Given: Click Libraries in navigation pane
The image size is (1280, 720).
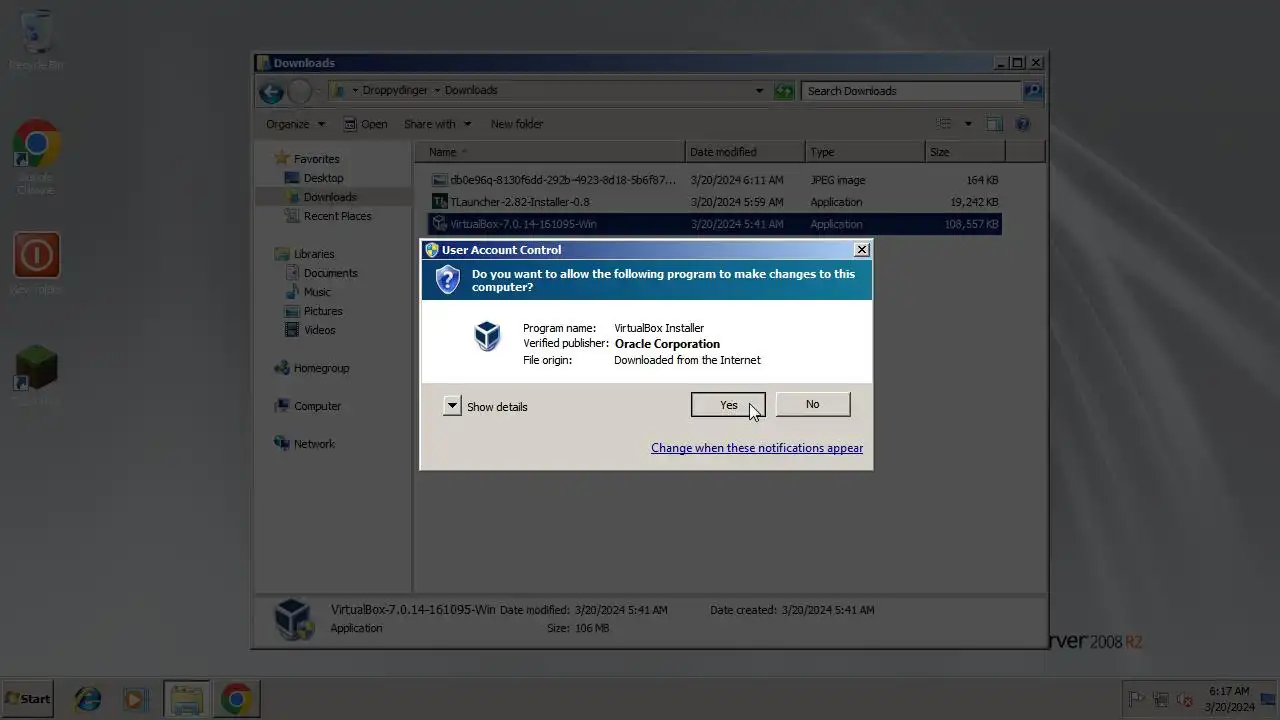Looking at the screenshot, I should coord(314,254).
